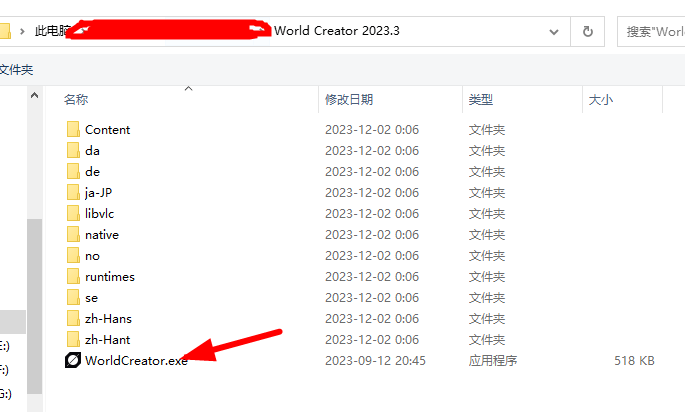The width and height of the screenshot is (685, 412).
Task: Select the no folder name
Action: [92, 256]
